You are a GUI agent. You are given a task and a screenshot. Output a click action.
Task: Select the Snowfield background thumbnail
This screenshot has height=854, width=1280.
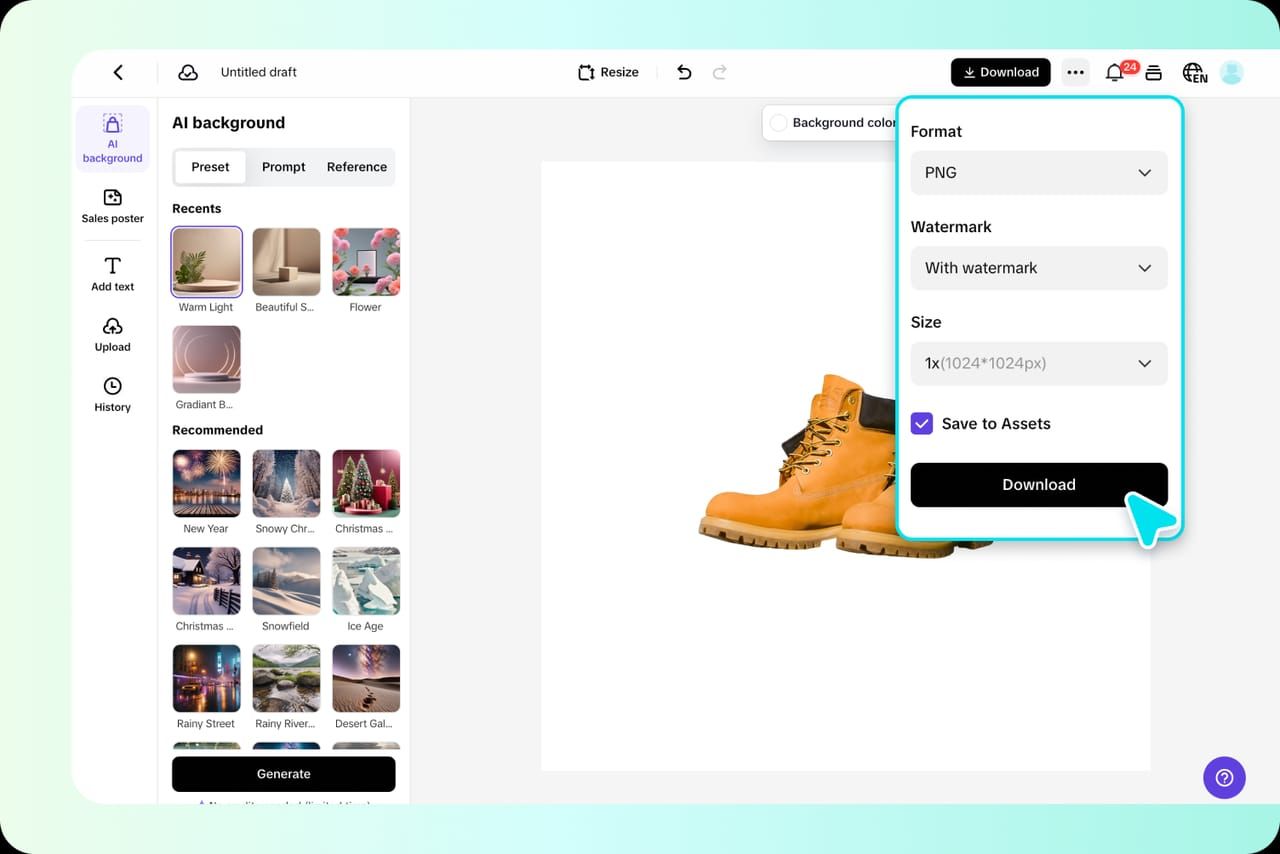click(286, 581)
